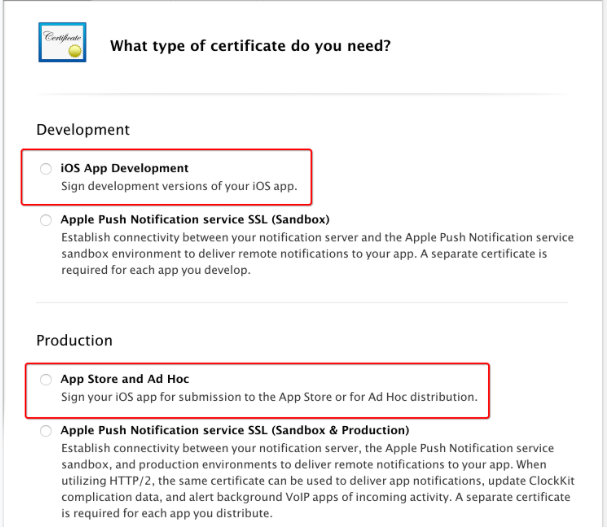This screenshot has height=528, width=607.
Task: Click "Sign development versions of your iOS app." text
Action: click(x=179, y=186)
